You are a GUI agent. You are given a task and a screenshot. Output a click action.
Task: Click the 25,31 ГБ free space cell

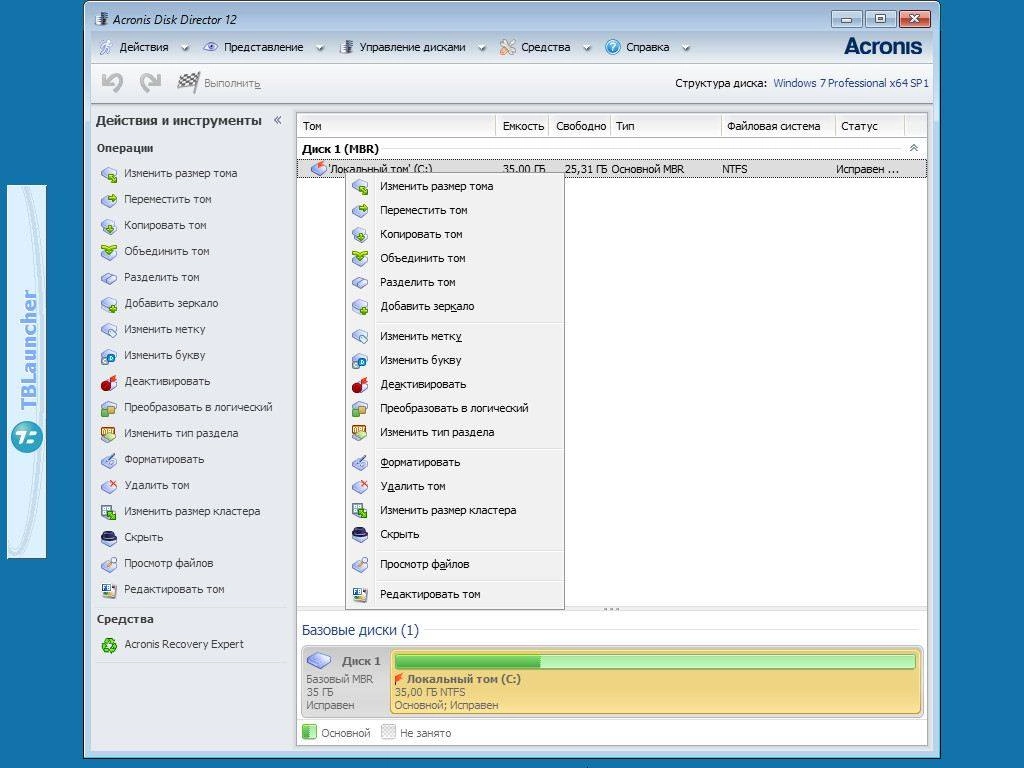click(585, 169)
